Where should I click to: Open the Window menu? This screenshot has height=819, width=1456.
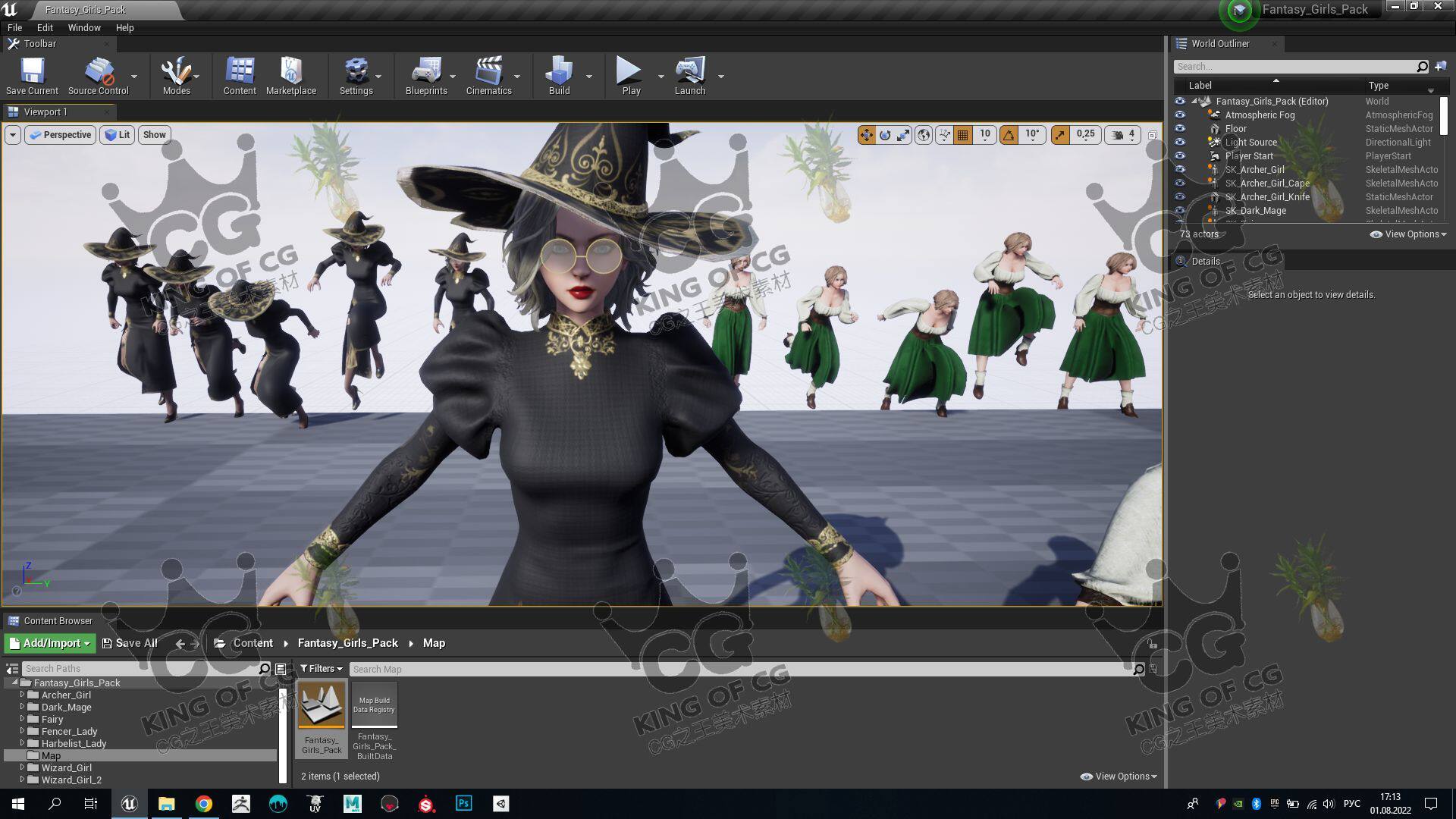tap(83, 28)
